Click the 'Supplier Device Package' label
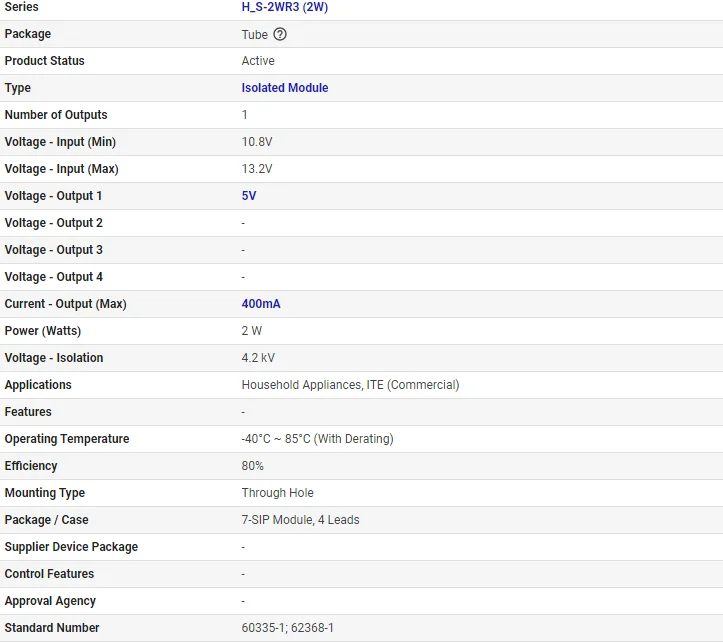This screenshot has width=723, height=642. (71, 547)
